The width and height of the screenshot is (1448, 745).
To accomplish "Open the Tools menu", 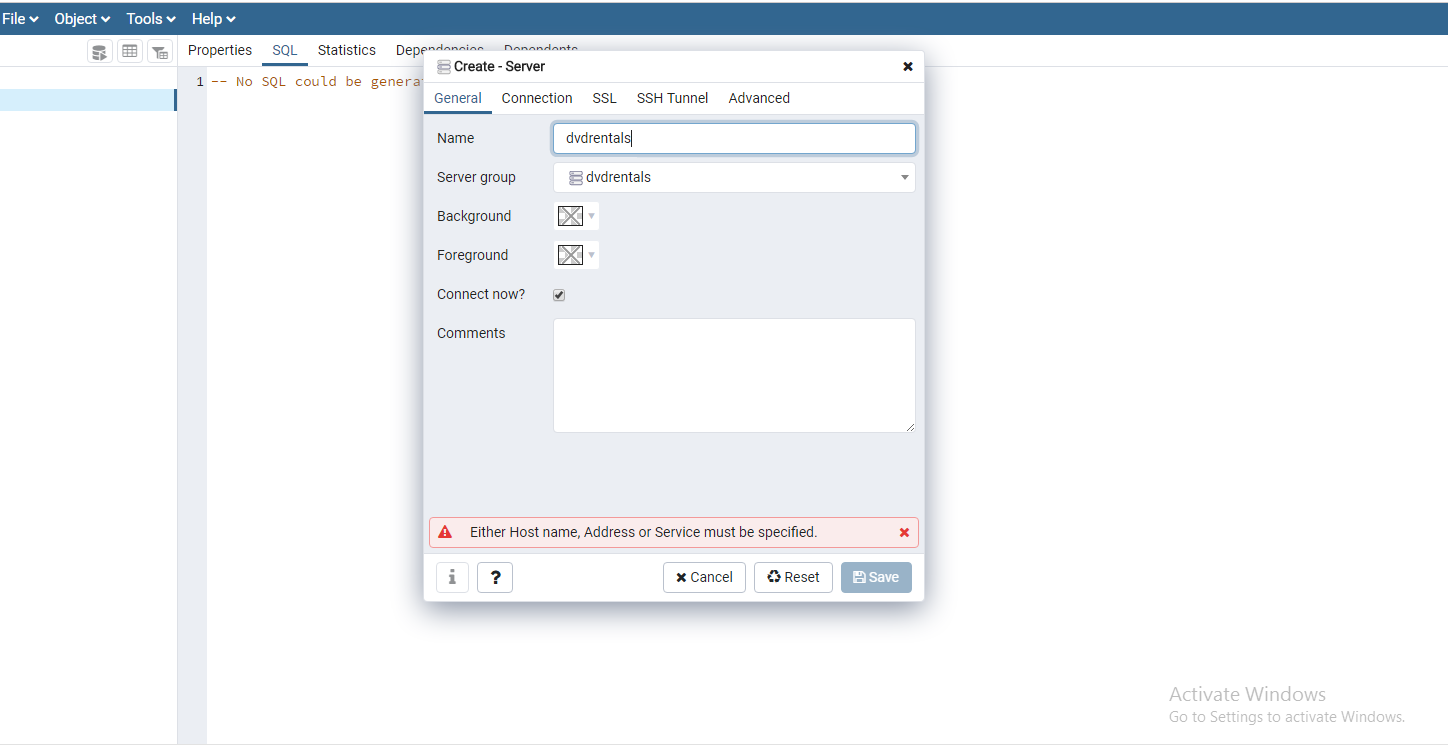I will click(x=151, y=19).
